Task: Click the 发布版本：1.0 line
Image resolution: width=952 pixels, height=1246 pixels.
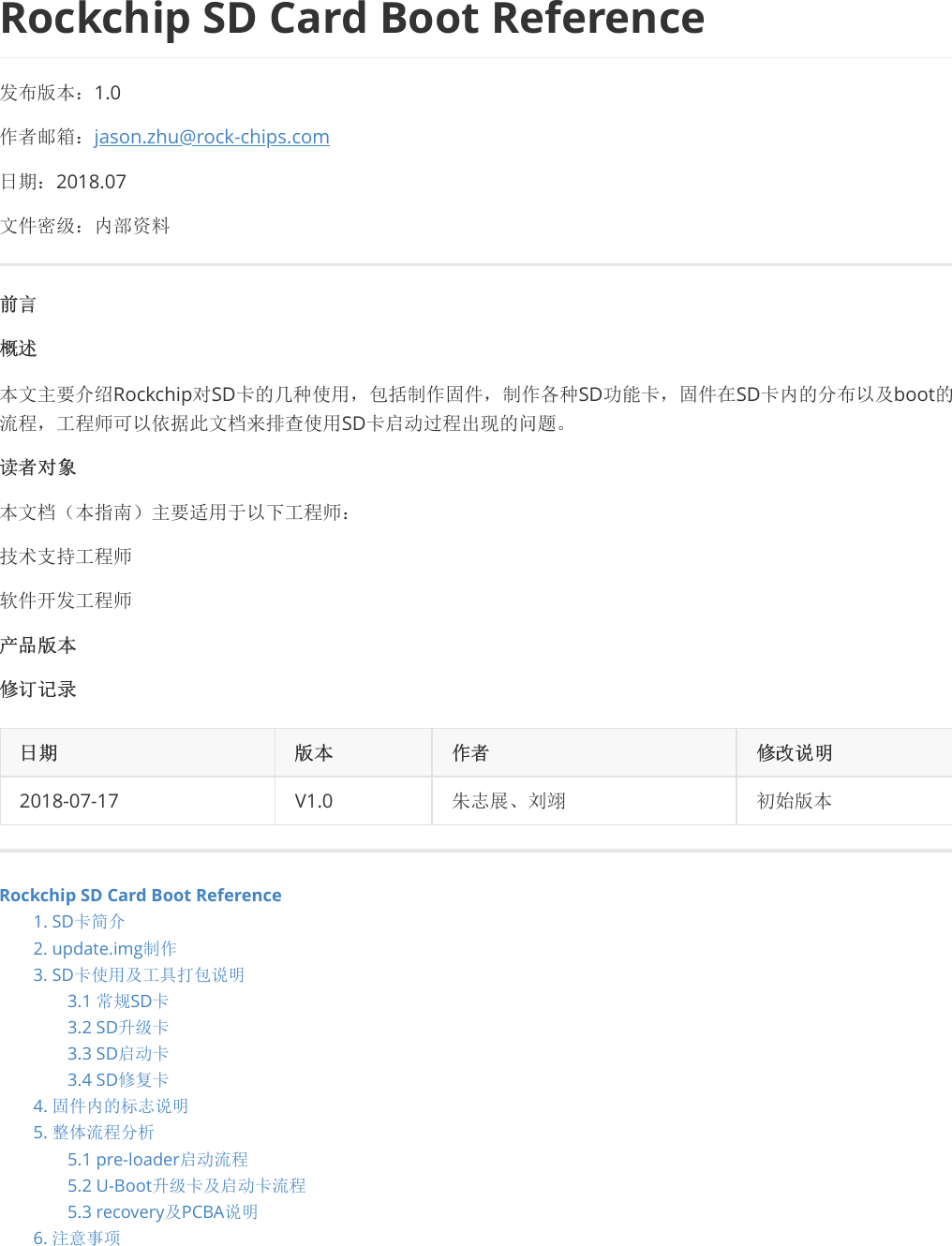Action: coord(60,93)
